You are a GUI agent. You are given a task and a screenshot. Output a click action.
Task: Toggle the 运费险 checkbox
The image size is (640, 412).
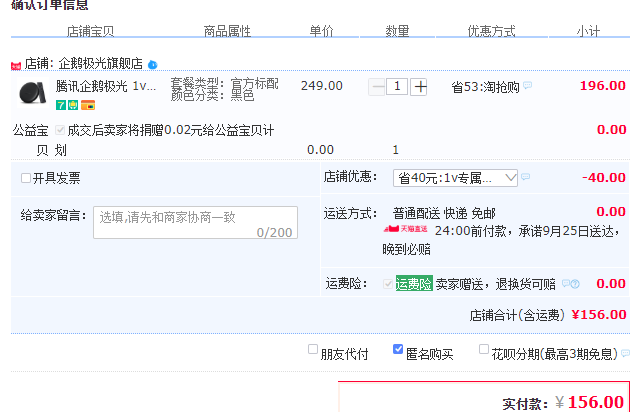388,283
